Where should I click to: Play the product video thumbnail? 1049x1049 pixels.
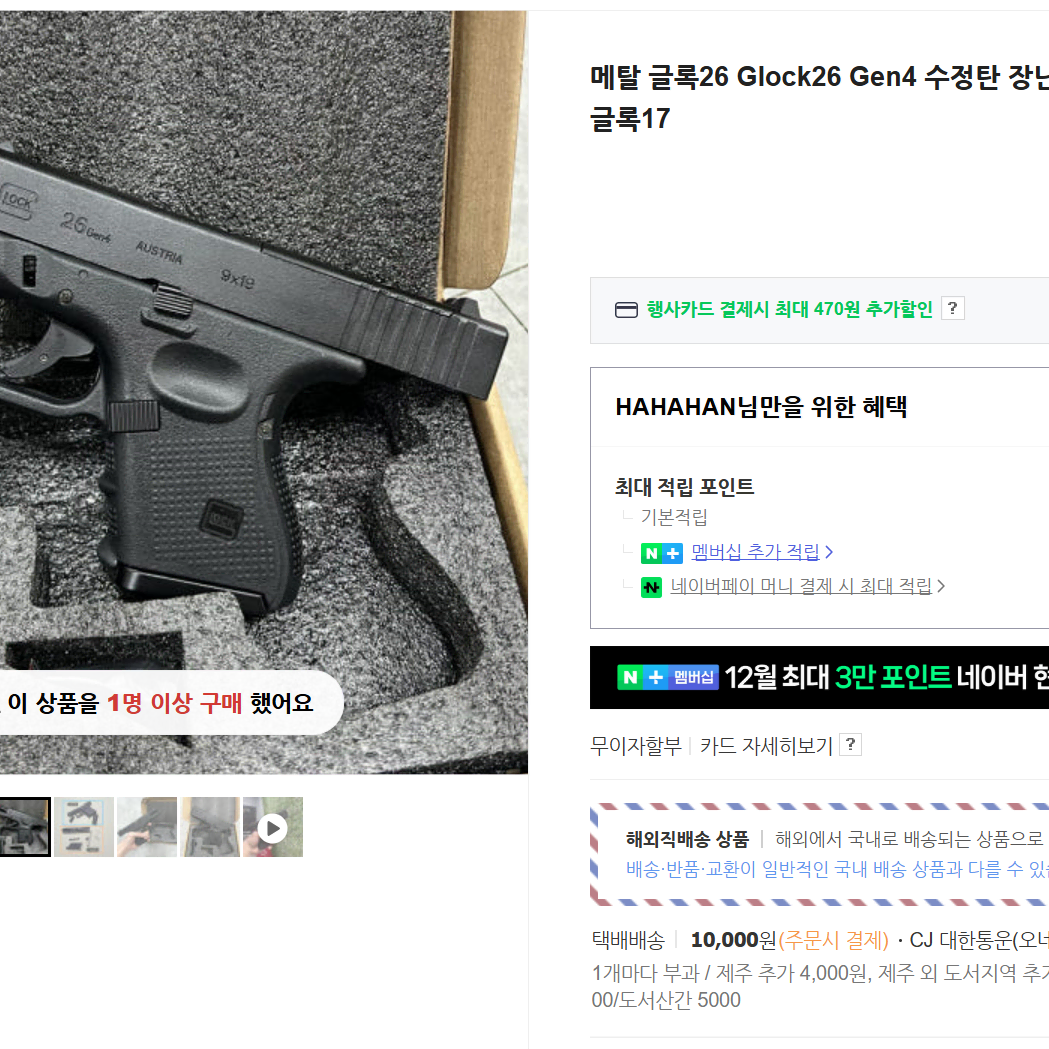273,827
